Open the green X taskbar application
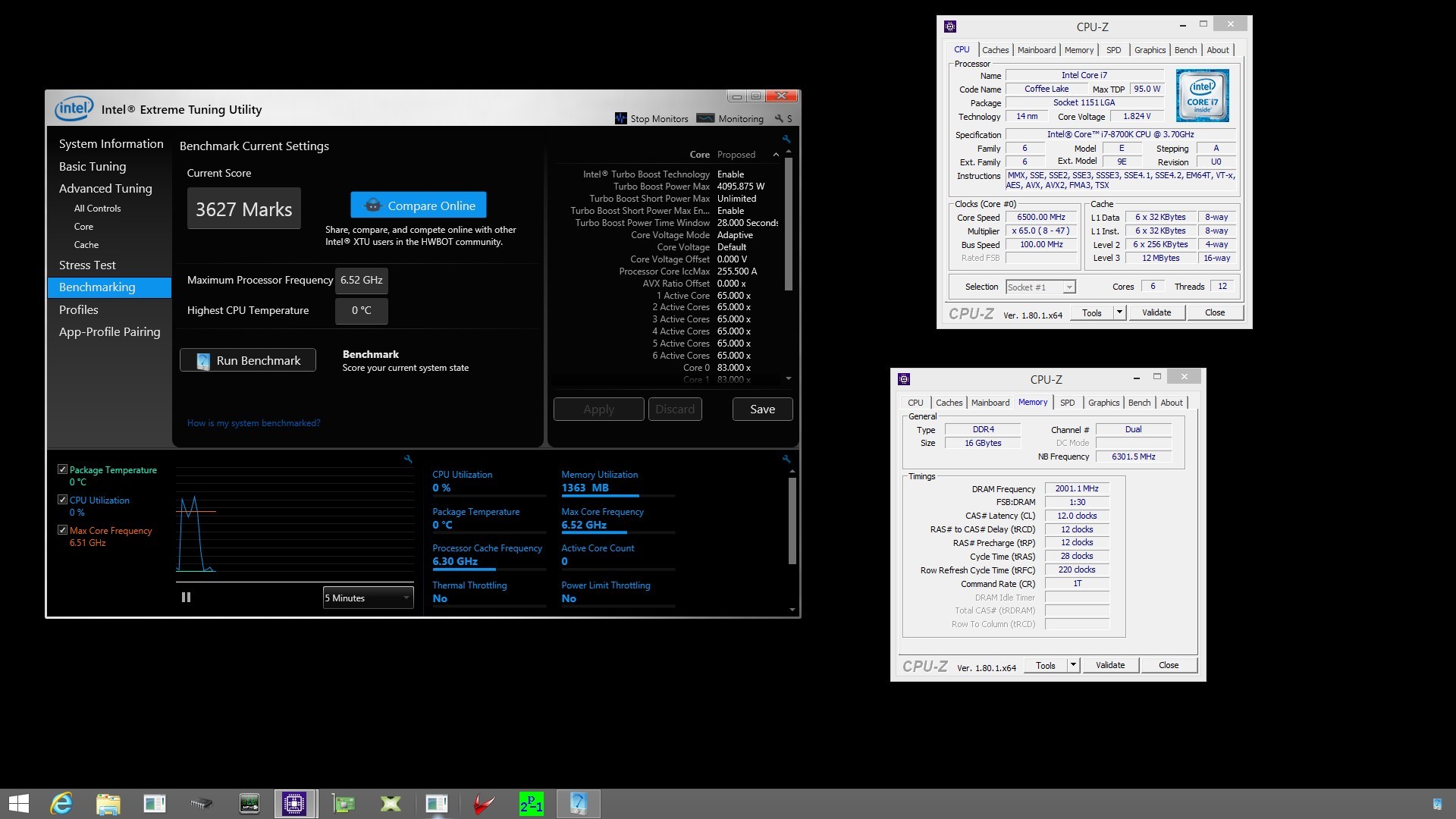 click(x=391, y=804)
